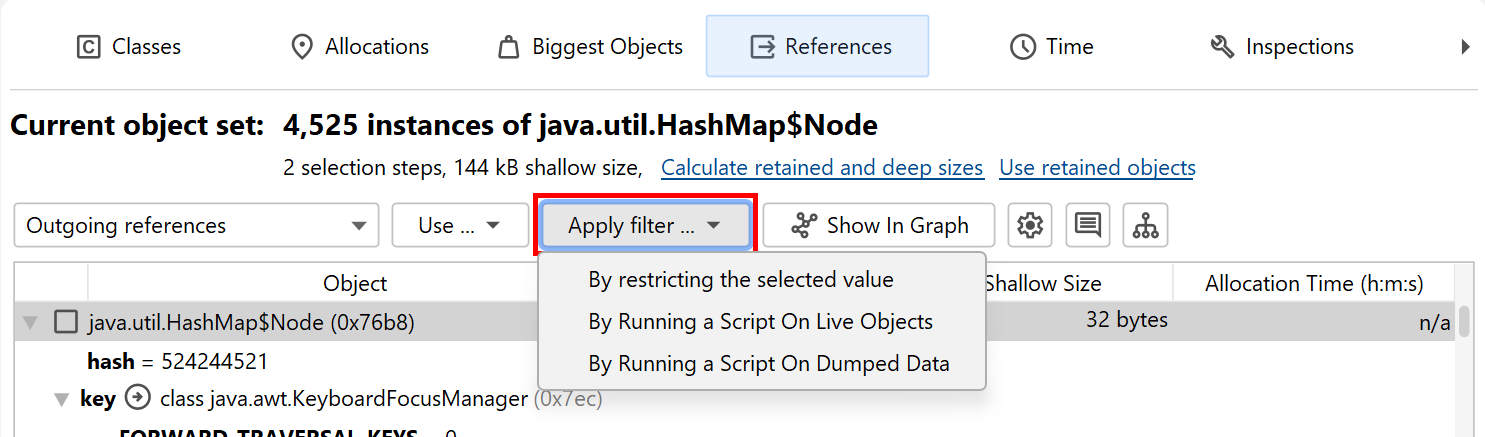Click the arrow icon beside the key field
Image resolution: width=1485 pixels, height=437 pixels.
point(138,399)
